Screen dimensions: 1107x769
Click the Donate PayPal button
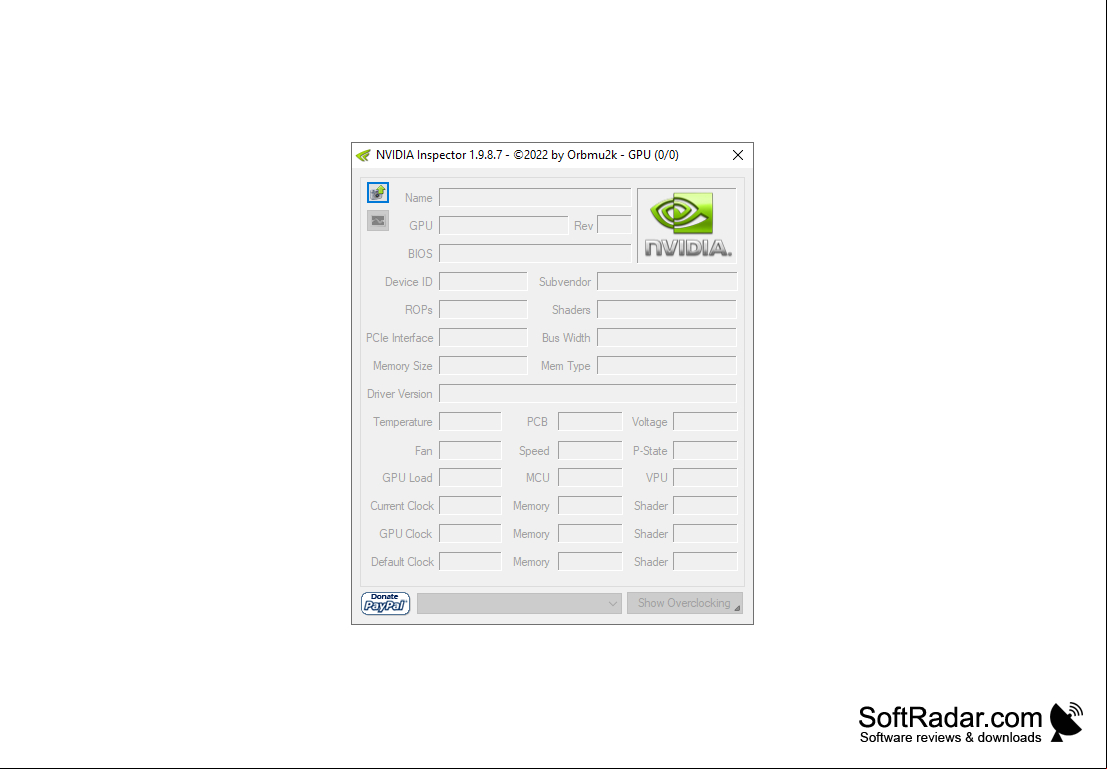385,603
